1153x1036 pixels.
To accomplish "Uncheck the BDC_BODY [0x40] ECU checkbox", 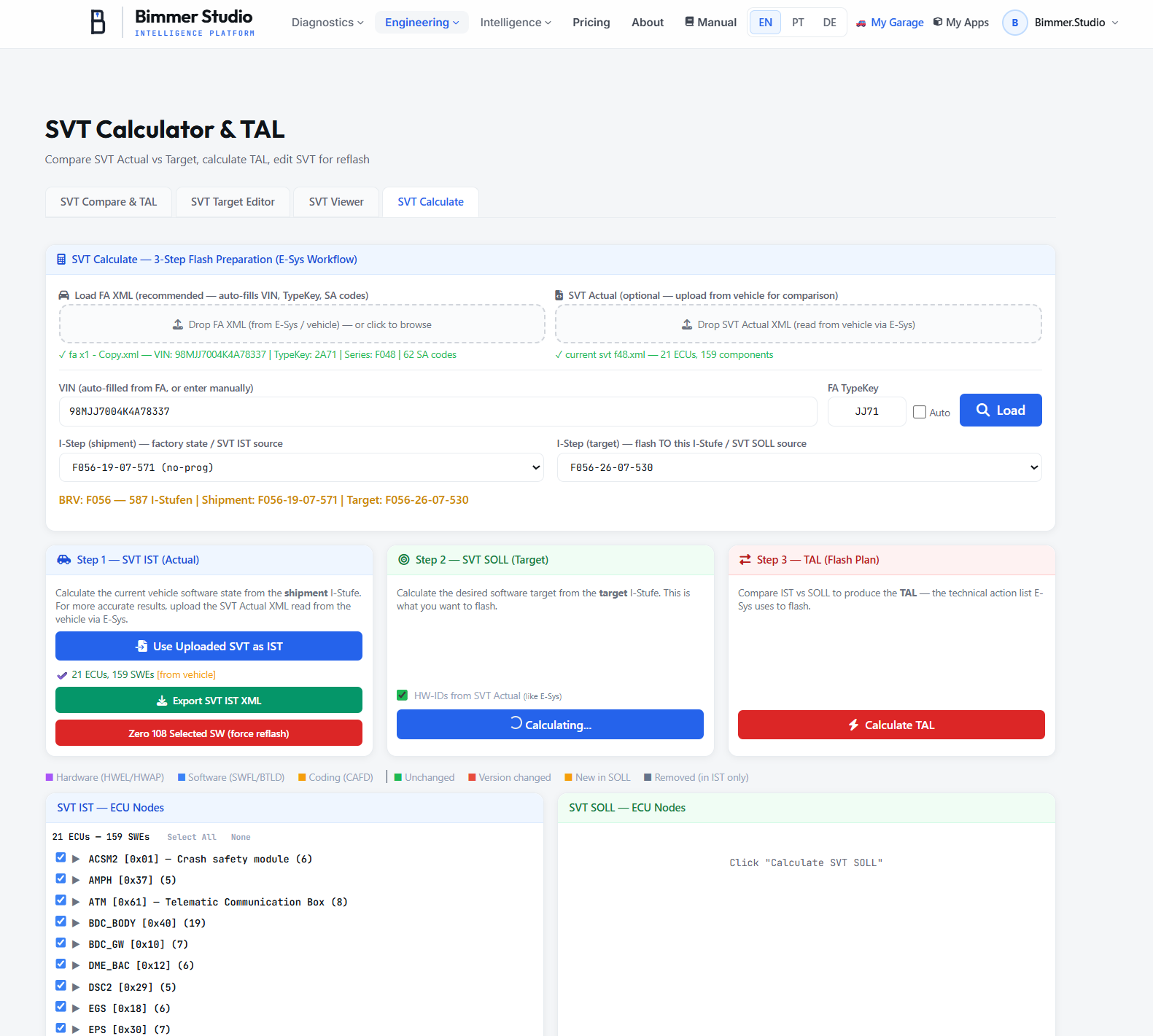I will (x=61, y=922).
